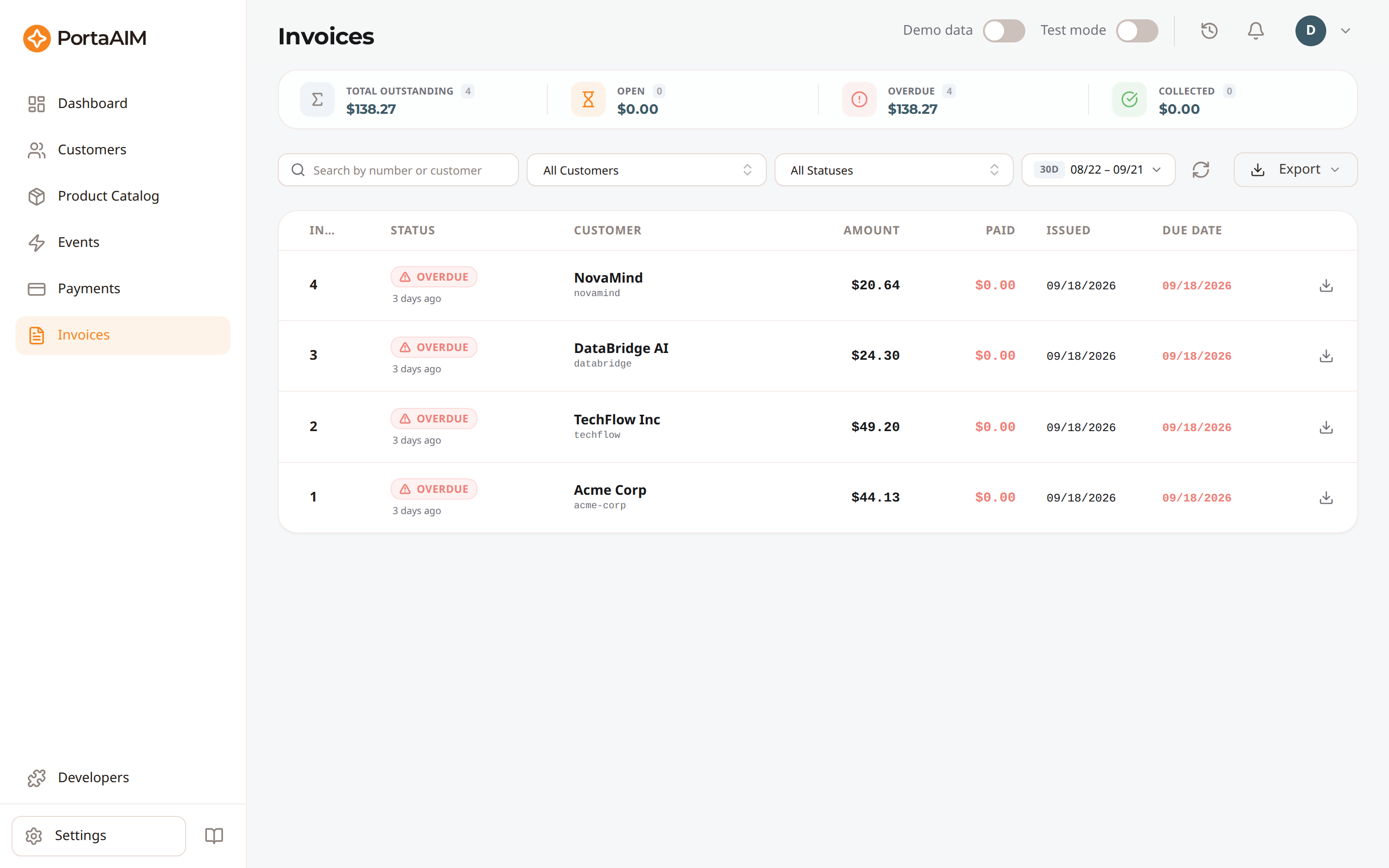Open Payments section
This screenshot has height=868, width=1389.
coord(123,289)
